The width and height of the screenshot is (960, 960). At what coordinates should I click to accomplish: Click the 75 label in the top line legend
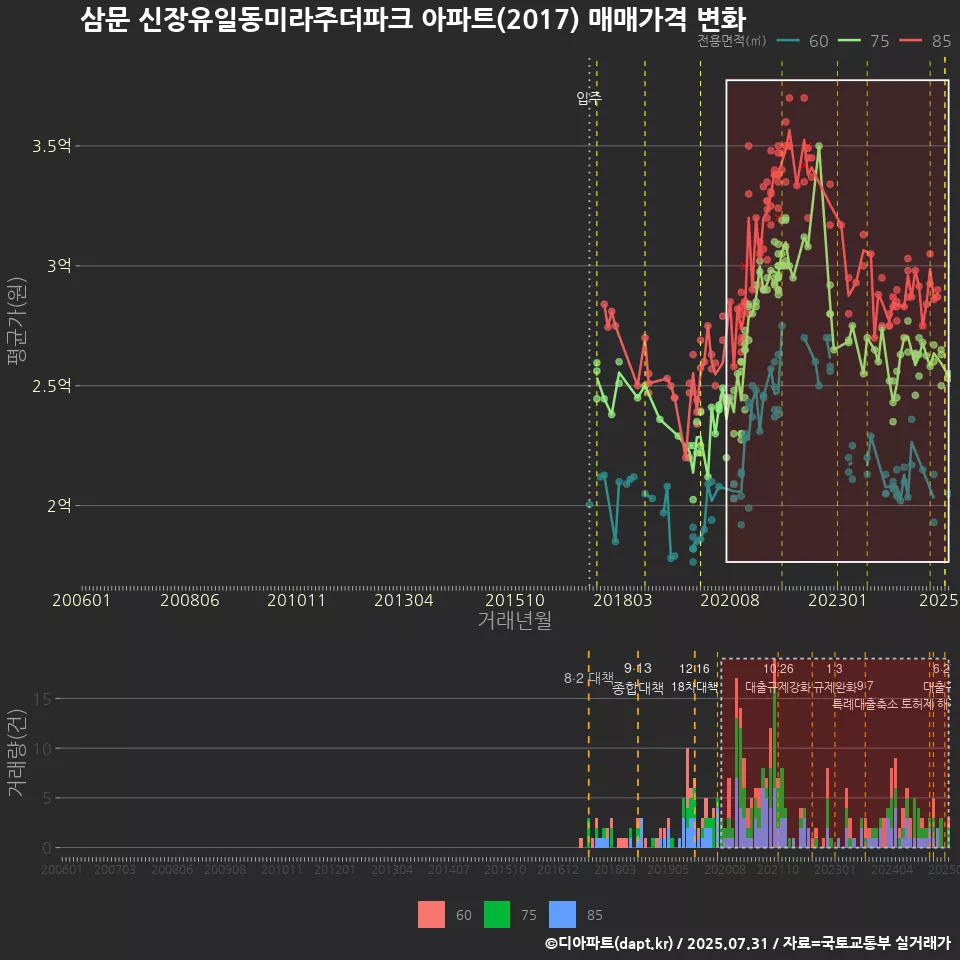coord(880,41)
